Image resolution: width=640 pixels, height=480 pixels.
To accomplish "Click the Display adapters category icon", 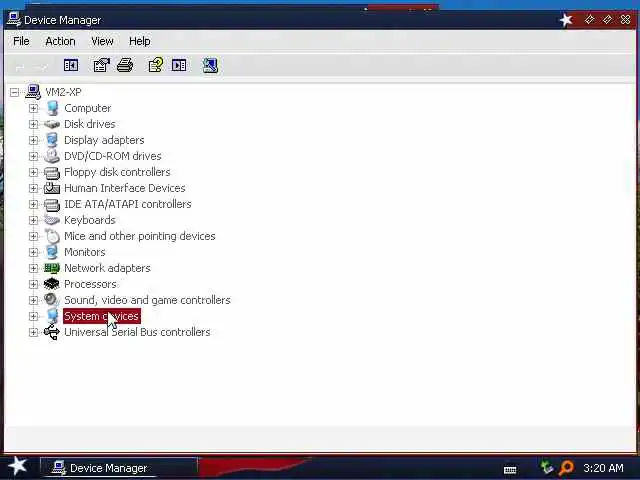I will (x=52, y=140).
